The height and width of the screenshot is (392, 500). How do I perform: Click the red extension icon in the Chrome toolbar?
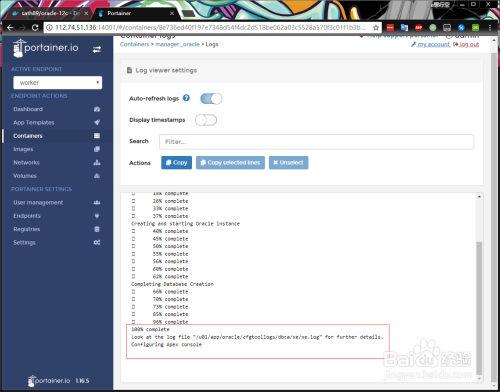click(x=390, y=28)
